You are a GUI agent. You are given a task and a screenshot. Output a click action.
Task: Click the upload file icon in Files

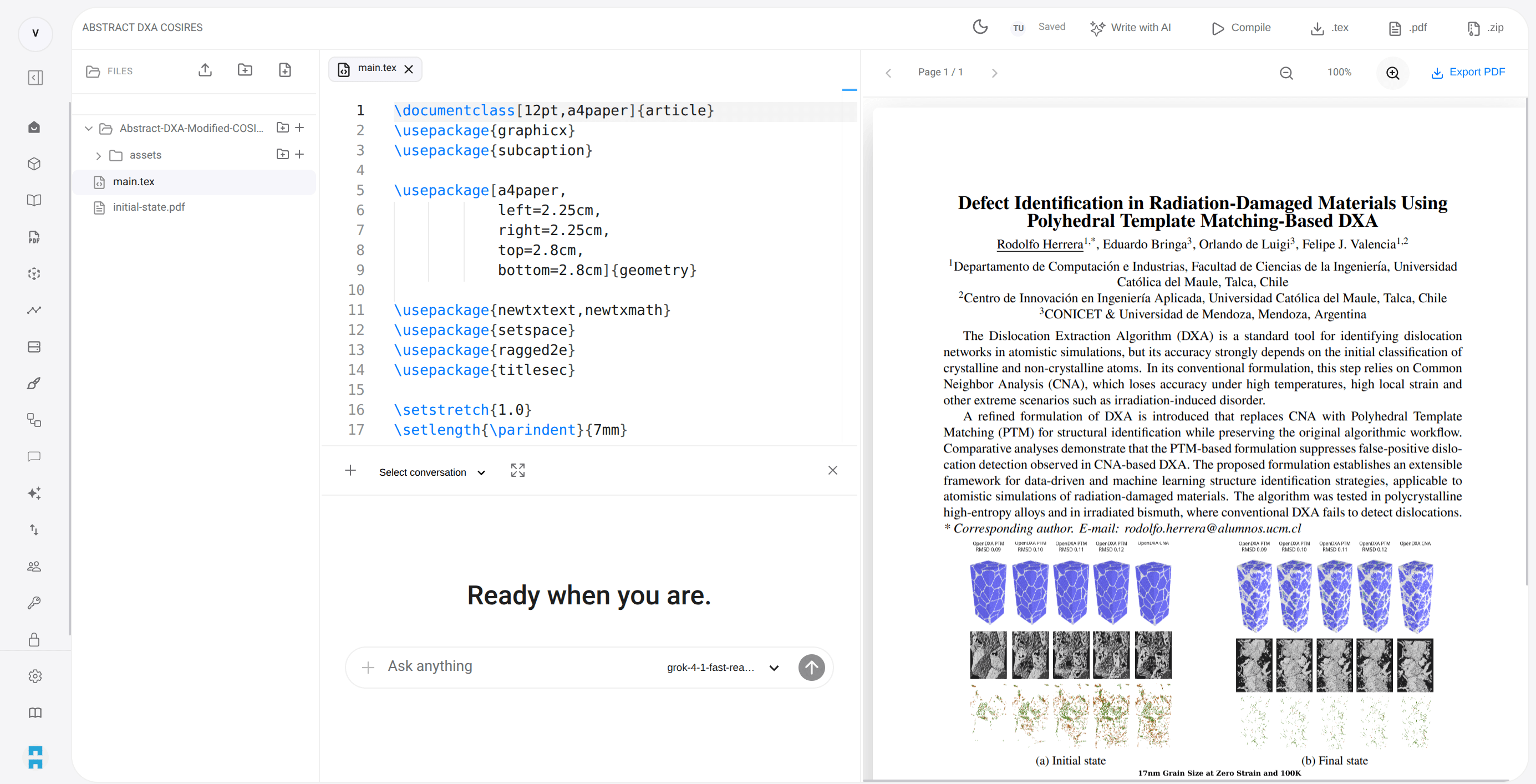[205, 70]
